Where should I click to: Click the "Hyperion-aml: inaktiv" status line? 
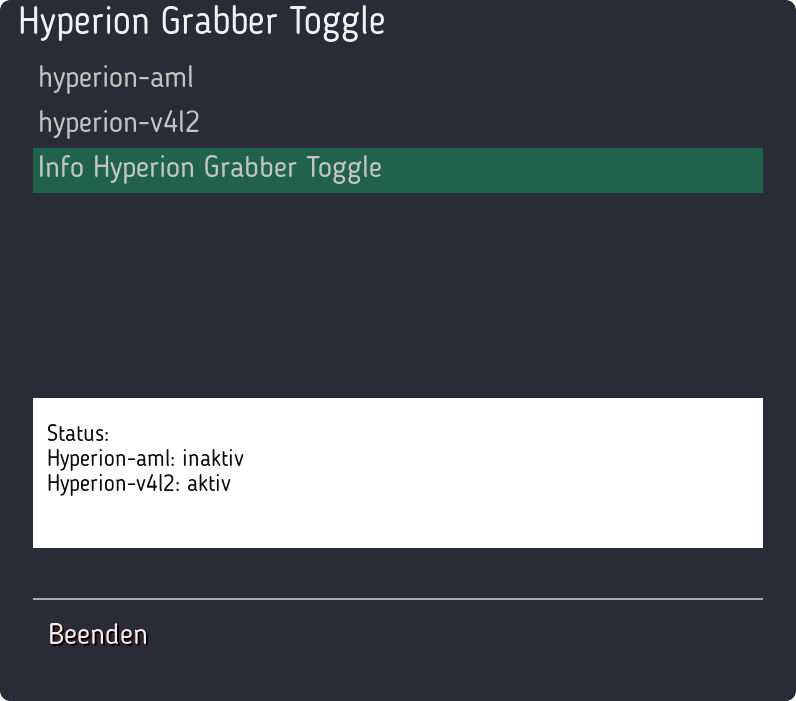[145, 459]
